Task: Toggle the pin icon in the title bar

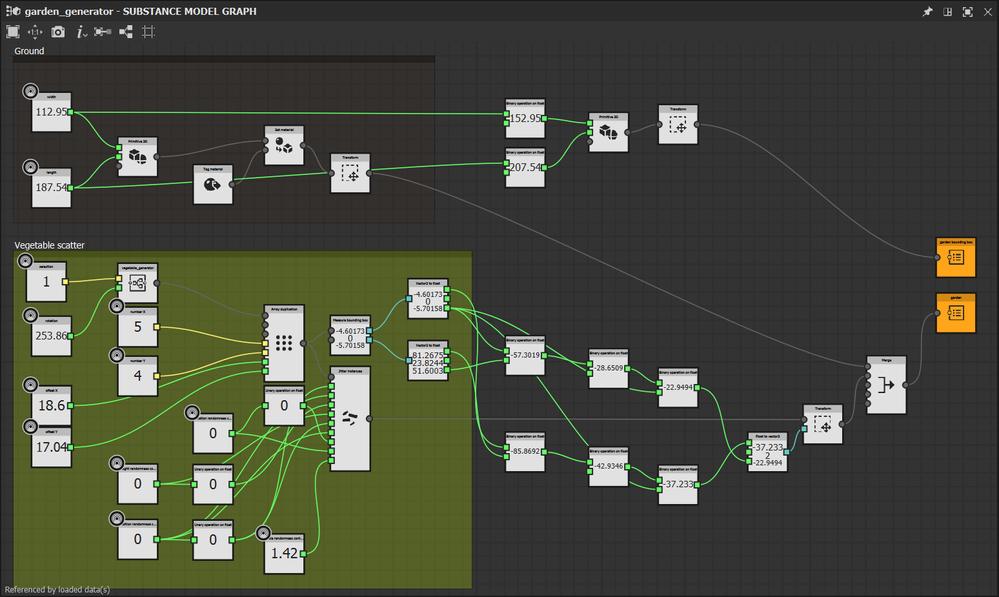Action: pyautogui.click(x=928, y=11)
